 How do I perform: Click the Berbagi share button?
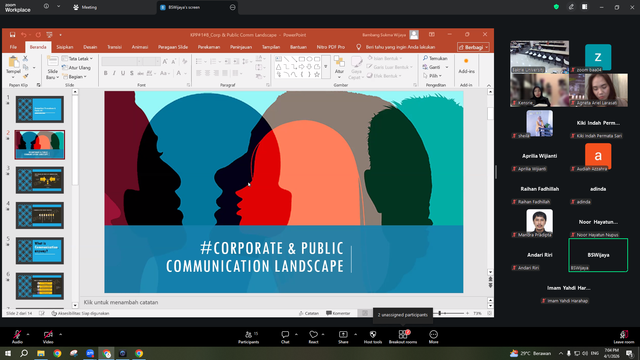[473, 47]
